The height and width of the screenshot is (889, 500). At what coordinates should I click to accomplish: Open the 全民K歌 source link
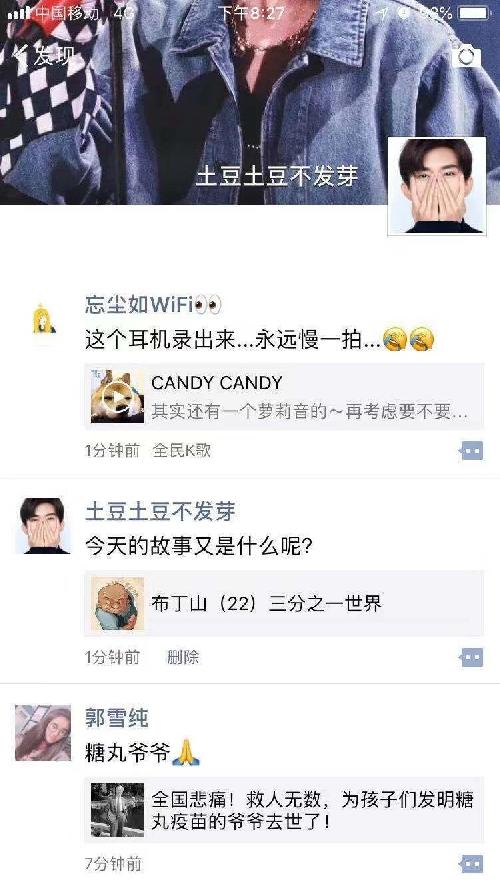181,450
